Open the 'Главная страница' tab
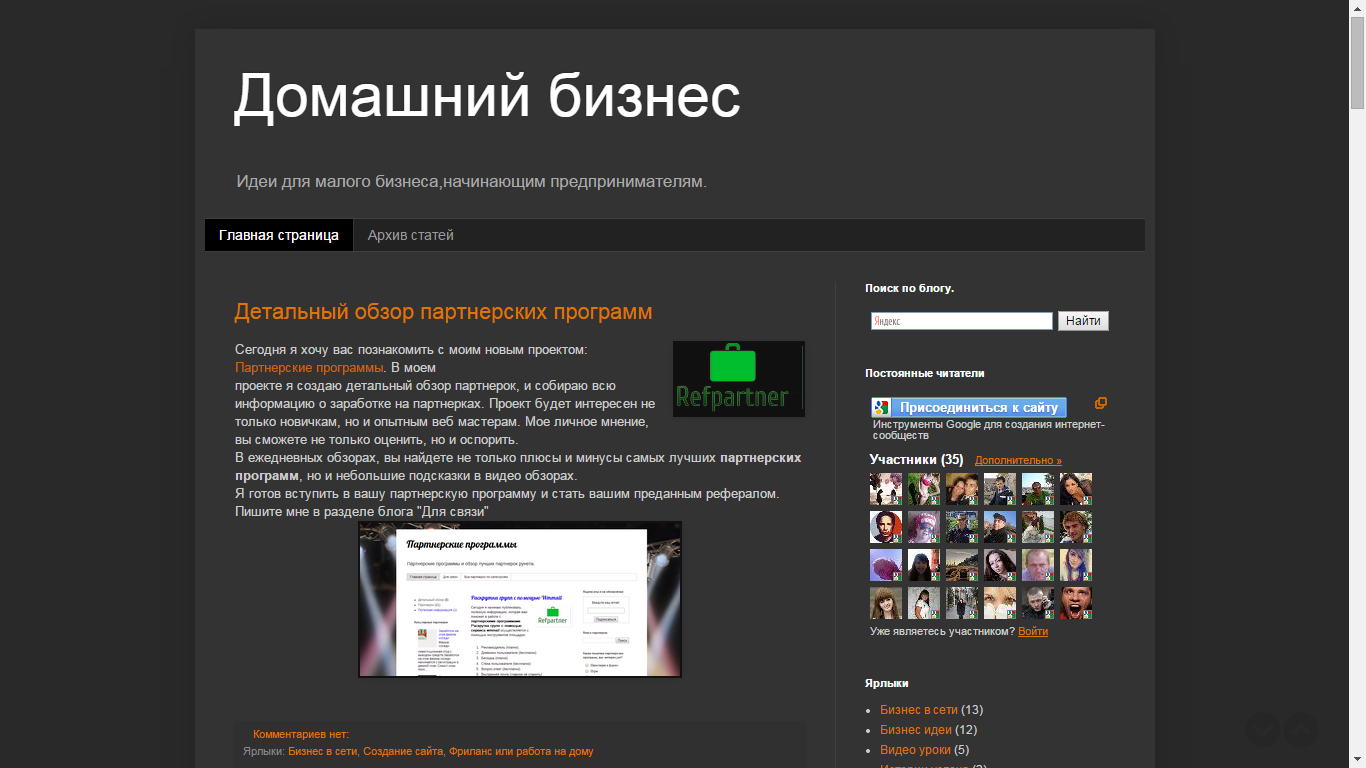1366x768 pixels. click(279, 235)
